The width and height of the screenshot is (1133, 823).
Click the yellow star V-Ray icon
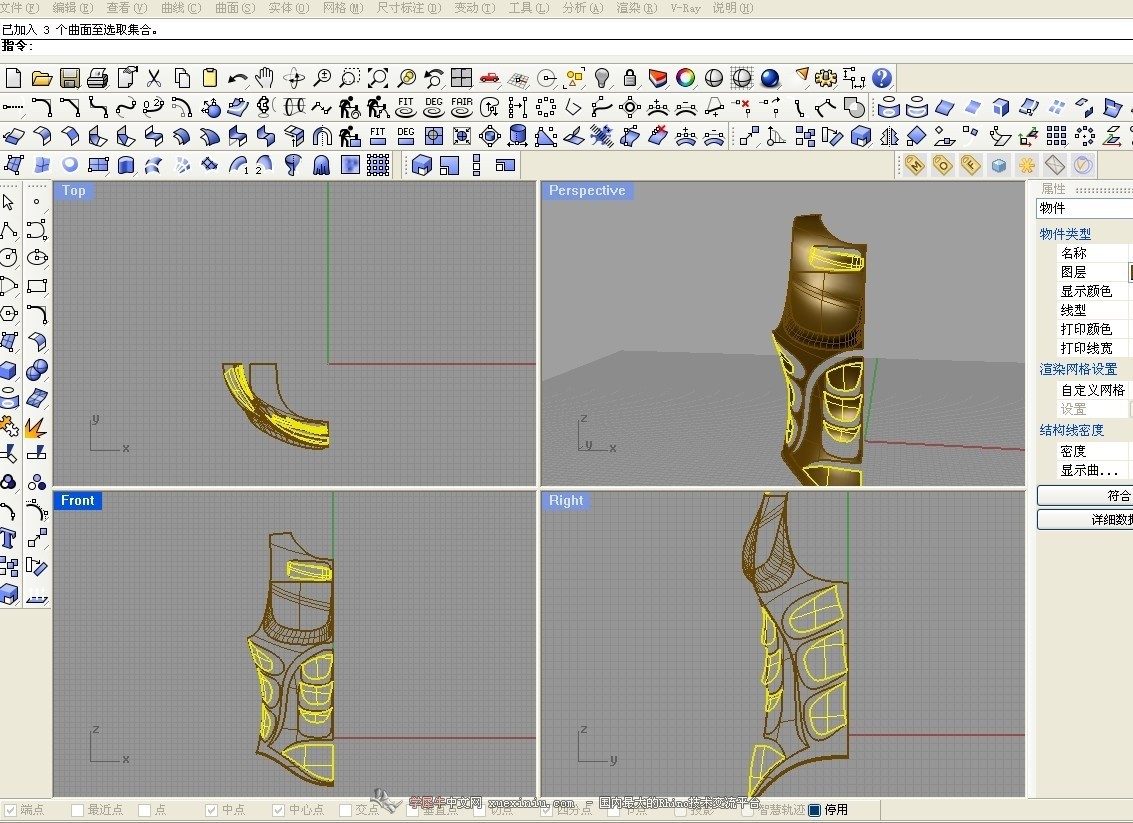pos(1027,165)
